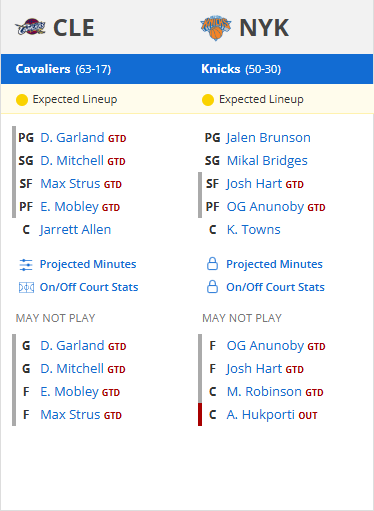Open Cavaliers Projected Minutes
The height and width of the screenshot is (511, 374).
pos(88,264)
